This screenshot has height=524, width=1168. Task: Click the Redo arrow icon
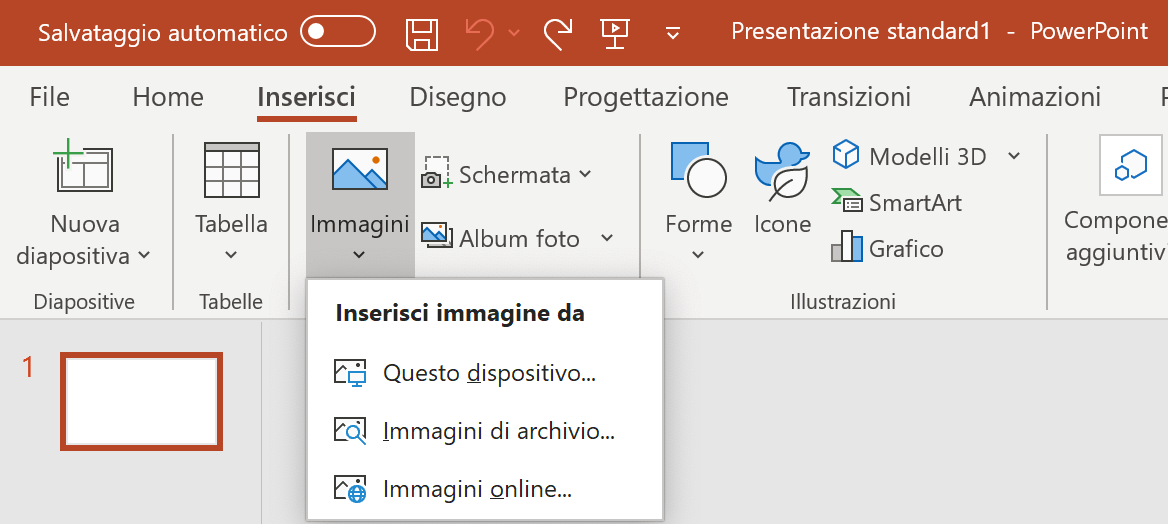click(557, 32)
